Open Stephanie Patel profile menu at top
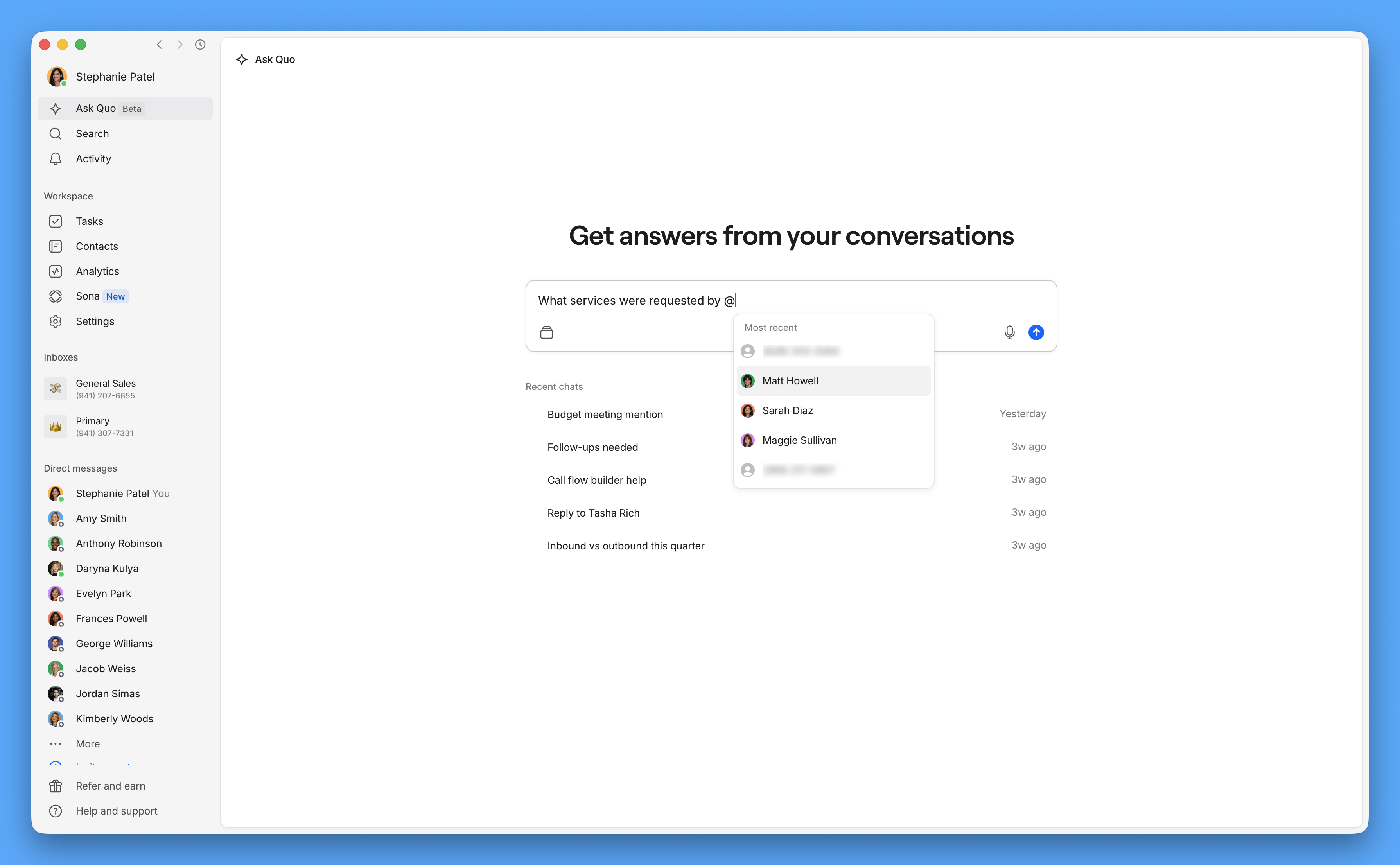Screen dimensions: 1400x865 point(102,77)
